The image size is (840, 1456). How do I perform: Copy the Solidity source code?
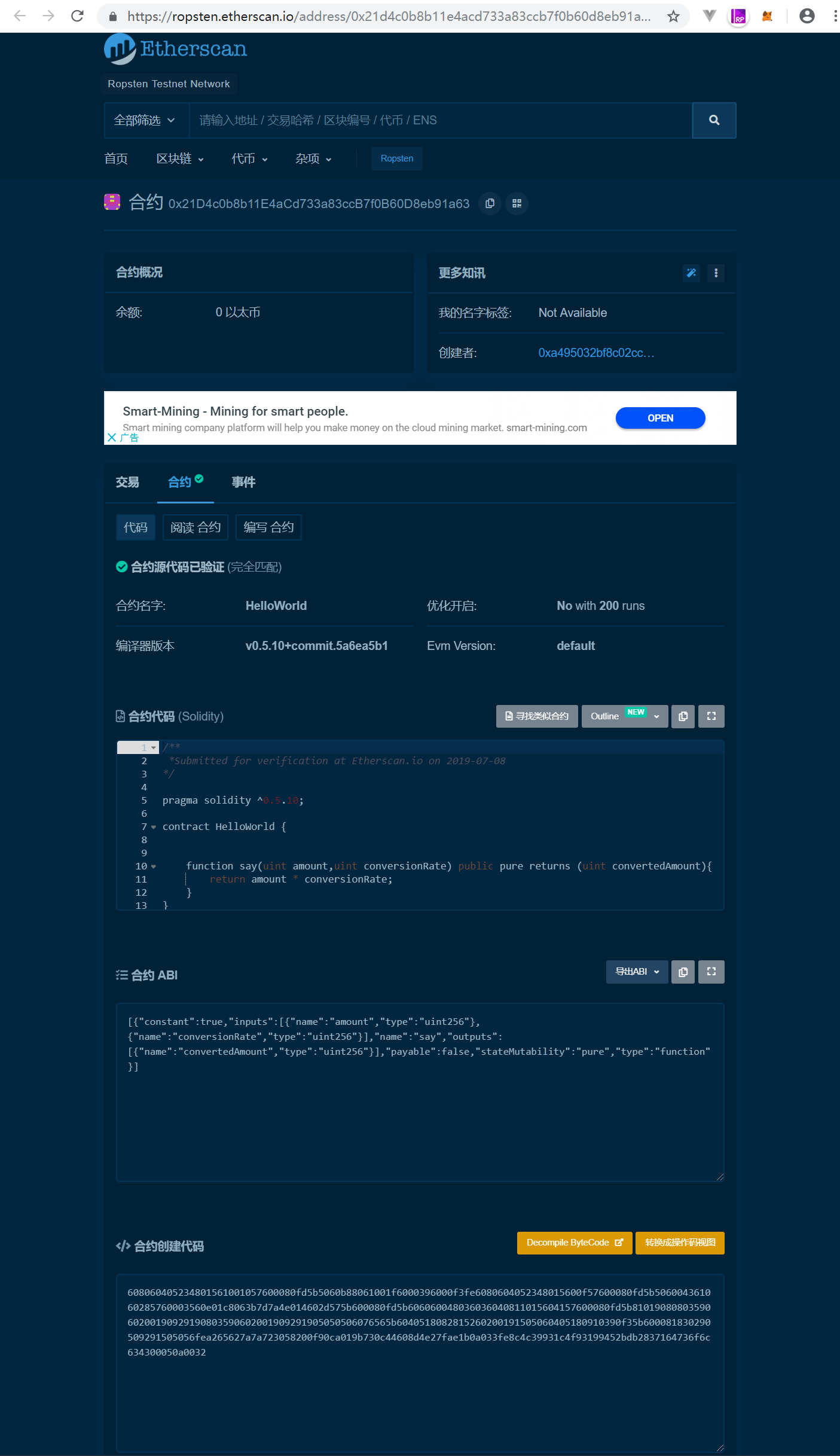683,716
